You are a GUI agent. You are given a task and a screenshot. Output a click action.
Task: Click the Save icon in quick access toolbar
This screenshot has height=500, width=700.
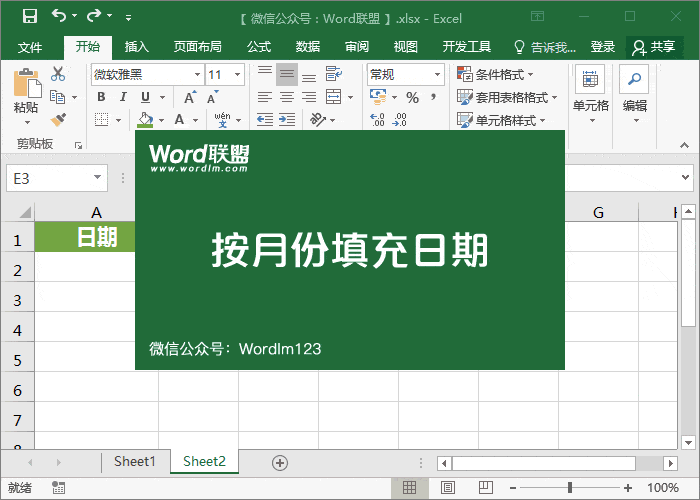pos(29,16)
